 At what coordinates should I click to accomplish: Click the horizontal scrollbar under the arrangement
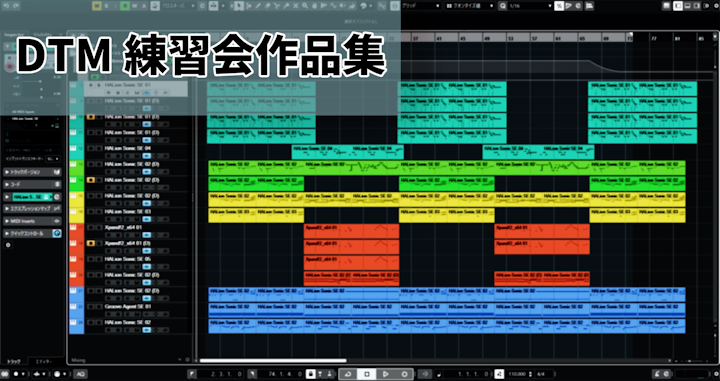[x=273, y=361]
